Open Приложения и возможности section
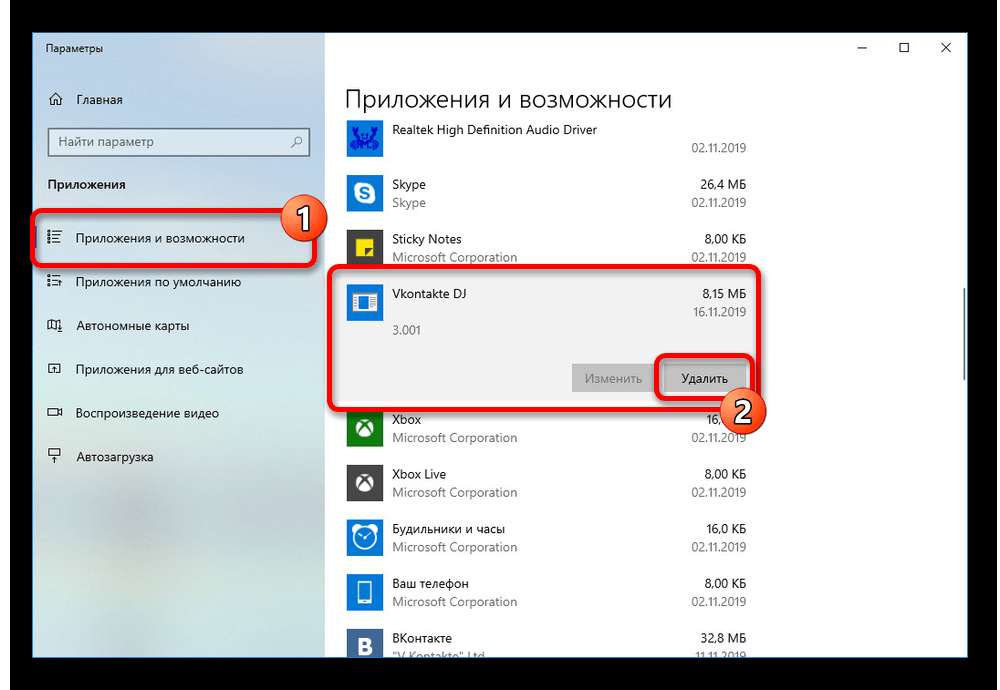 tap(160, 238)
